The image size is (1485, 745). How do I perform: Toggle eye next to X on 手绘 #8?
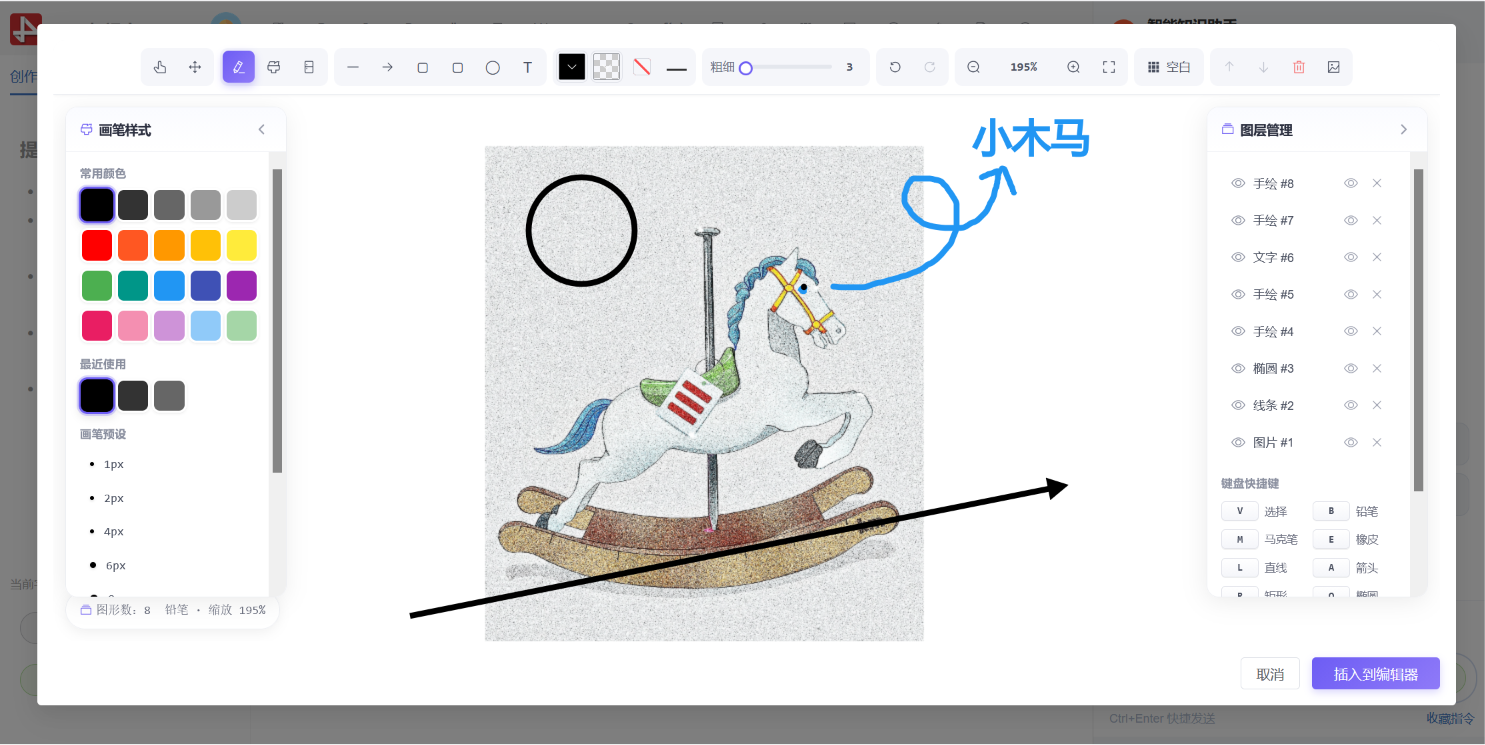point(1351,183)
